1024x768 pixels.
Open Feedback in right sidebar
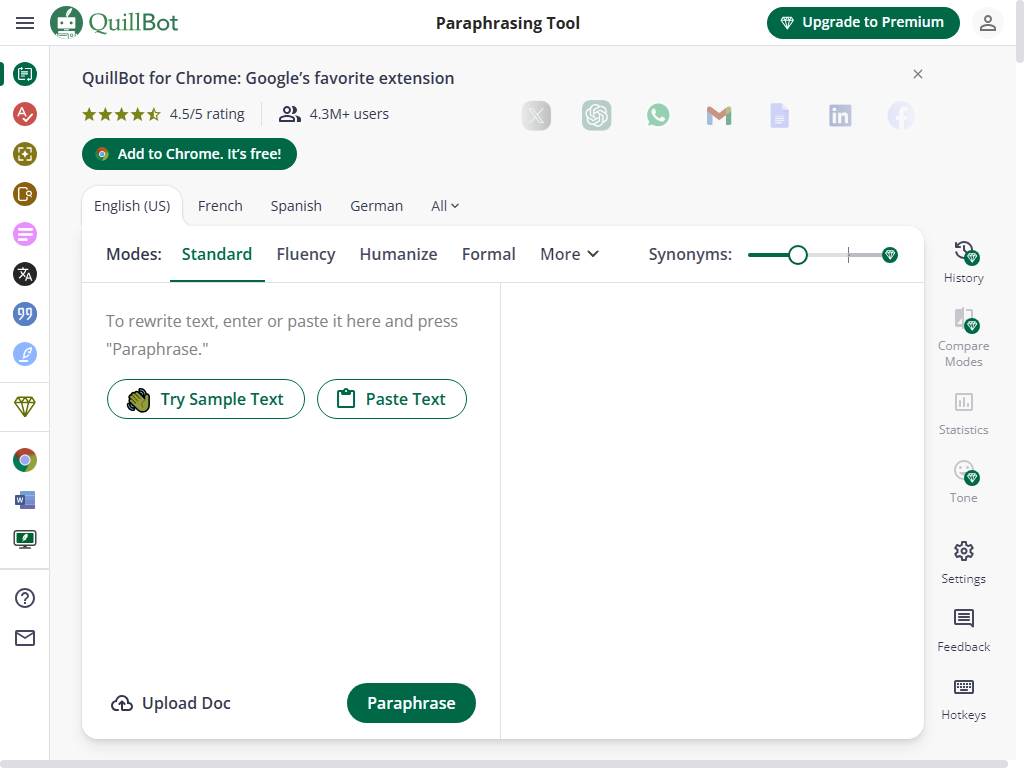pyautogui.click(x=963, y=630)
